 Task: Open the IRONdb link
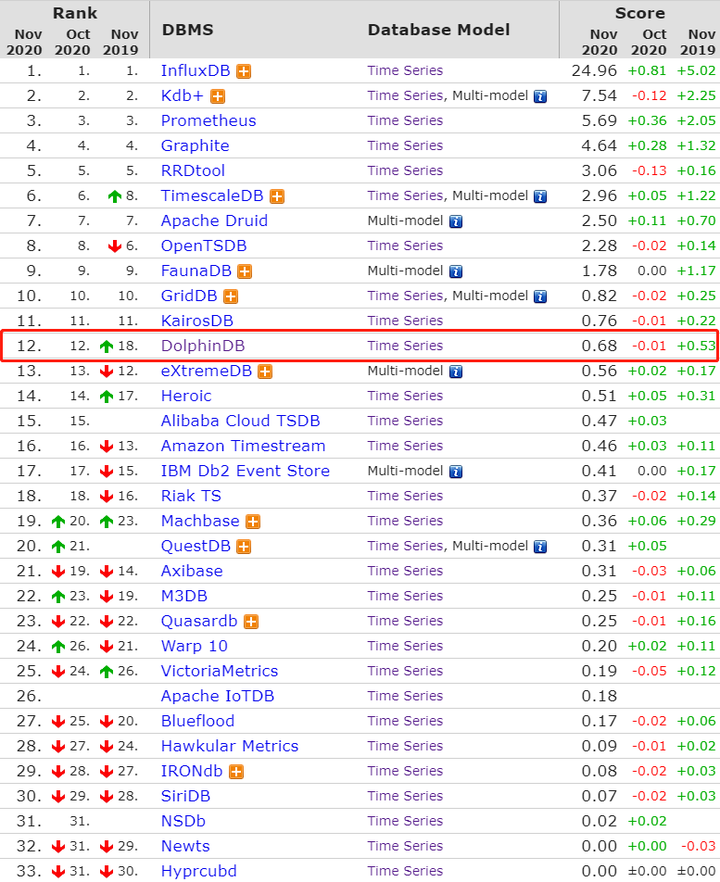[x=192, y=771]
